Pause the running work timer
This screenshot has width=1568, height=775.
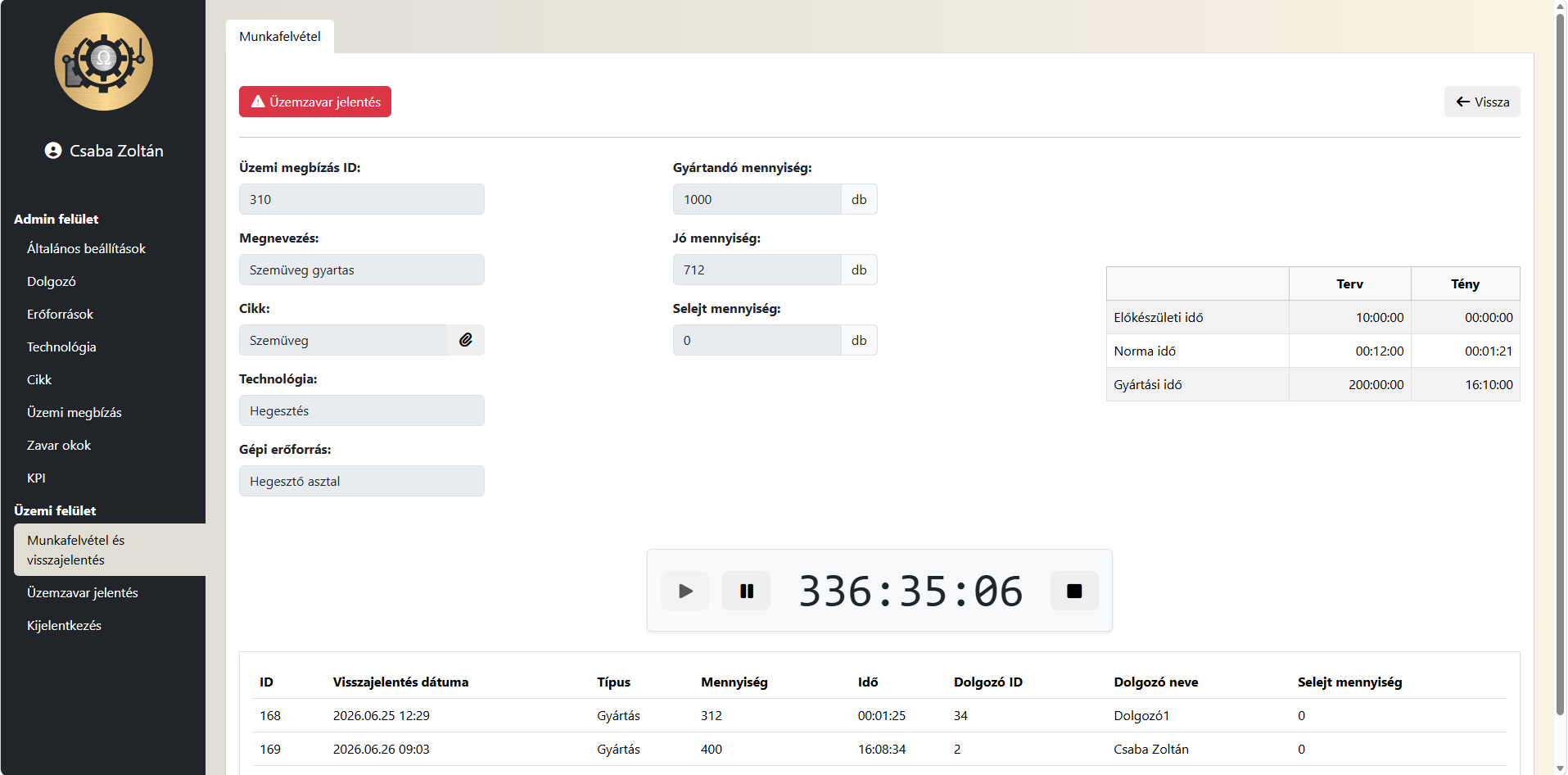pyautogui.click(x=746, y=591)
